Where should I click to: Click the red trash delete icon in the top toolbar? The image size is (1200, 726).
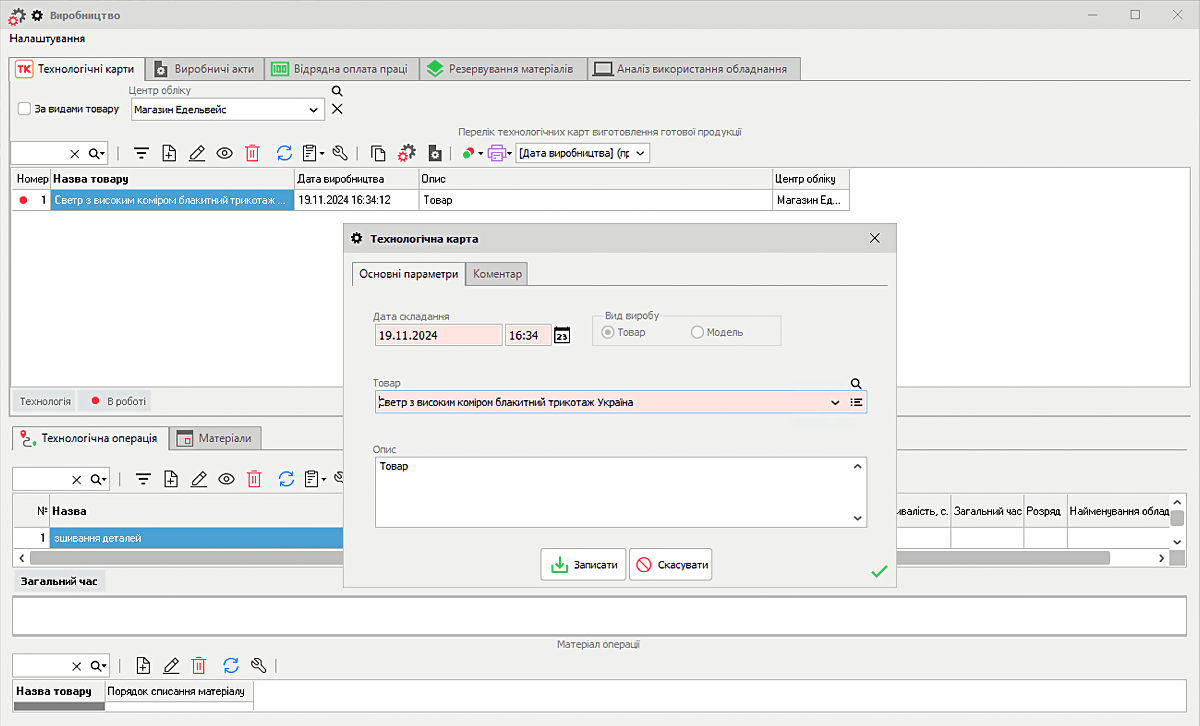252,153
